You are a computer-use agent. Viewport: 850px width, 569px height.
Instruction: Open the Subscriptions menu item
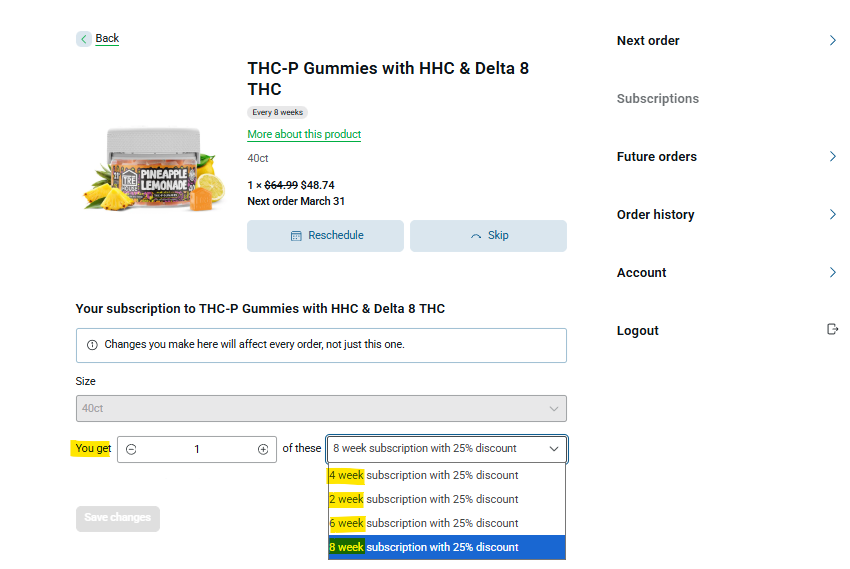point(658,99)
